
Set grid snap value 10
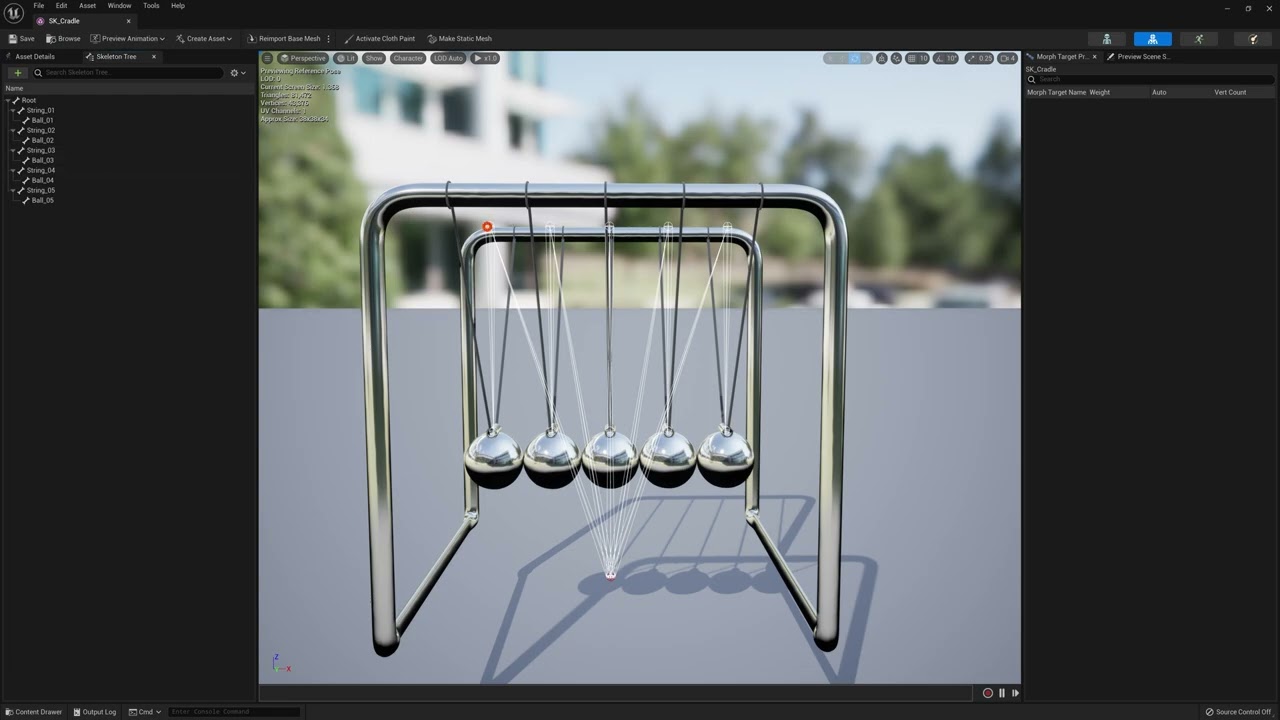pyautogui.click(x=923, y=58)
